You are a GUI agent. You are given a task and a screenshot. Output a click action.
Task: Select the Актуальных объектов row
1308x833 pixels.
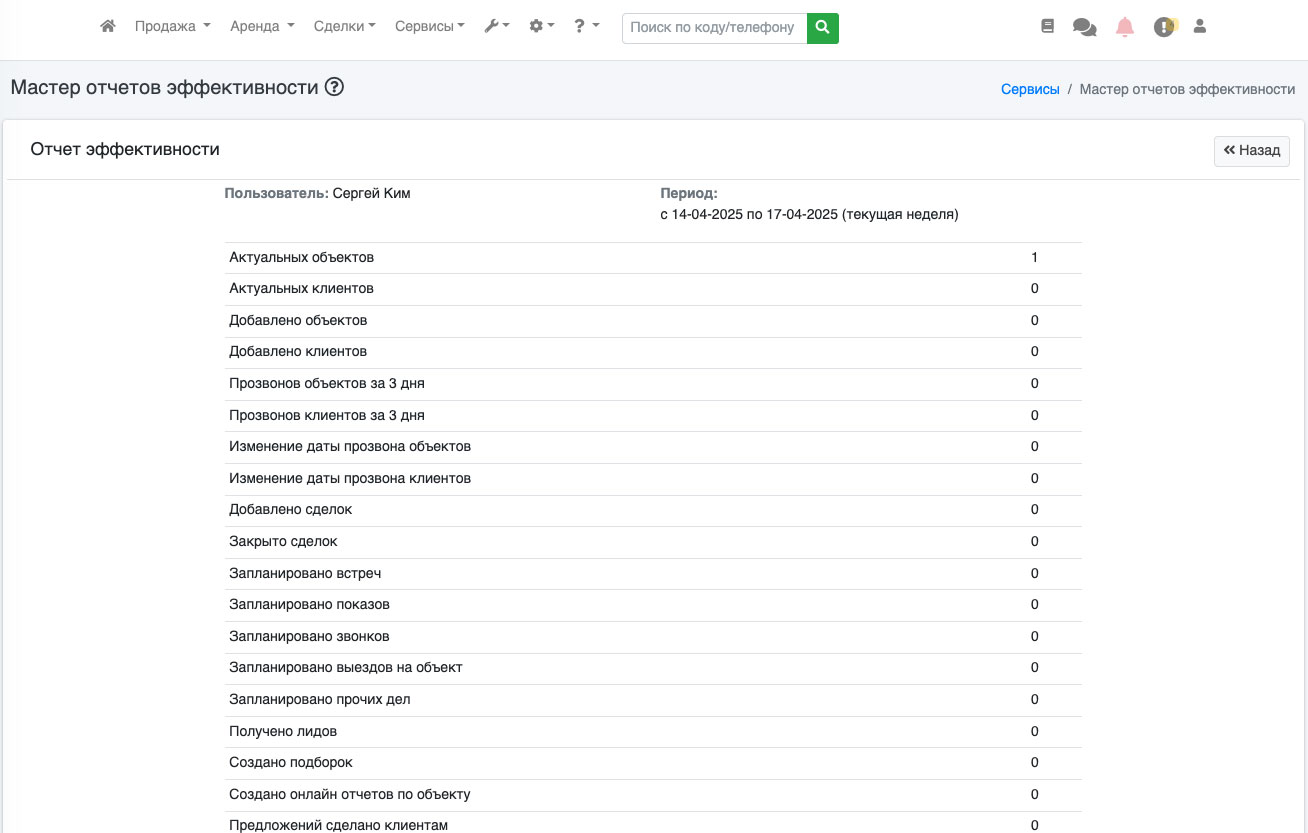tap(653, 258)
